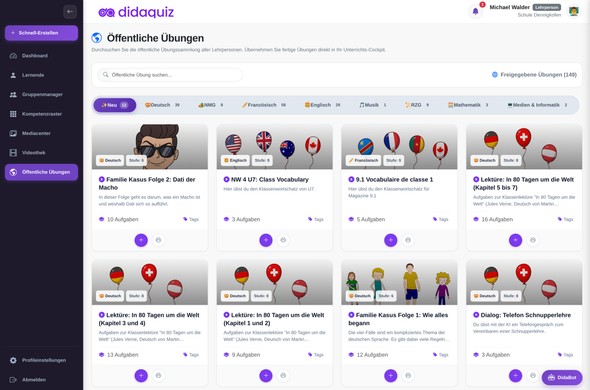This screenshot has width=590, height=390.
Task: Select the Musik filter tab
Action: (373, 105)
